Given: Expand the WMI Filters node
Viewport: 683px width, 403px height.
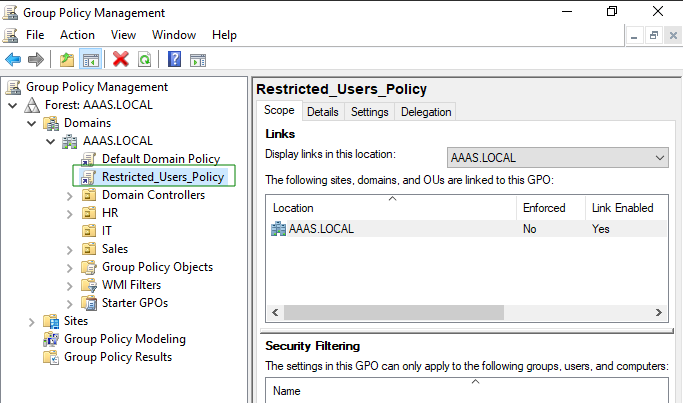Looking at the screenshot, I should [x=70, y=286].
